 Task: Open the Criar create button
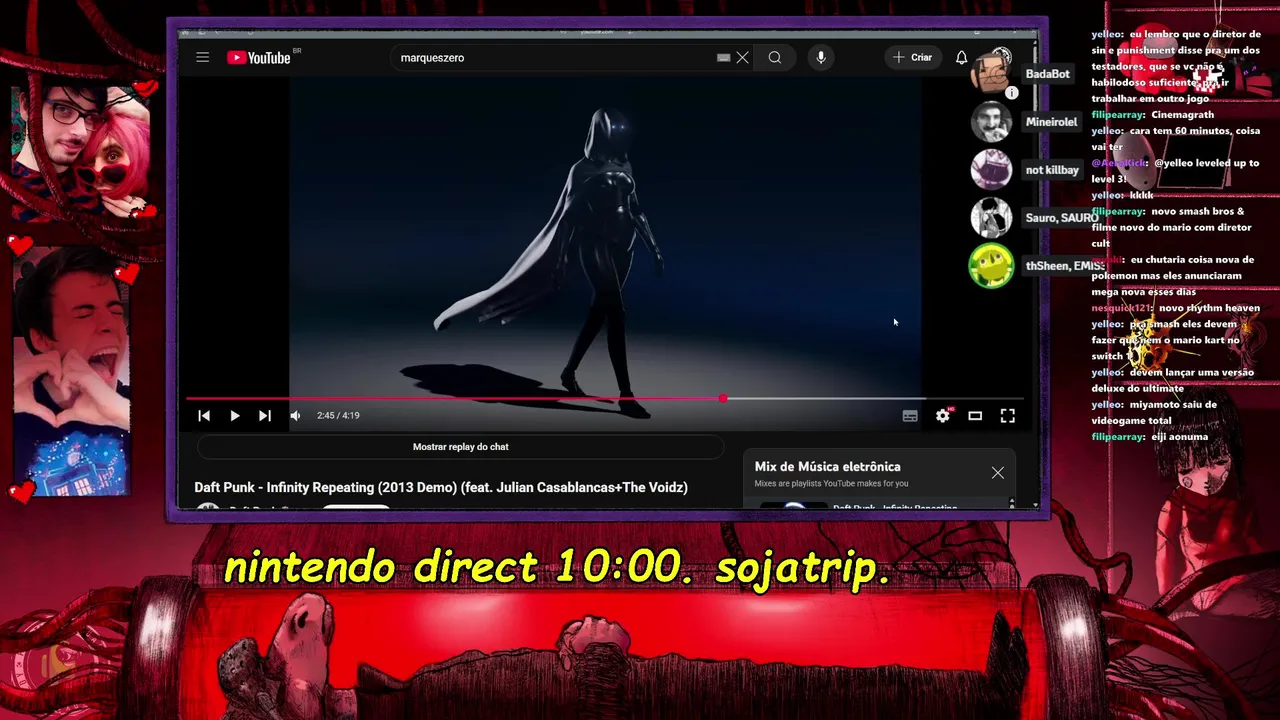[x=912, y=58]
